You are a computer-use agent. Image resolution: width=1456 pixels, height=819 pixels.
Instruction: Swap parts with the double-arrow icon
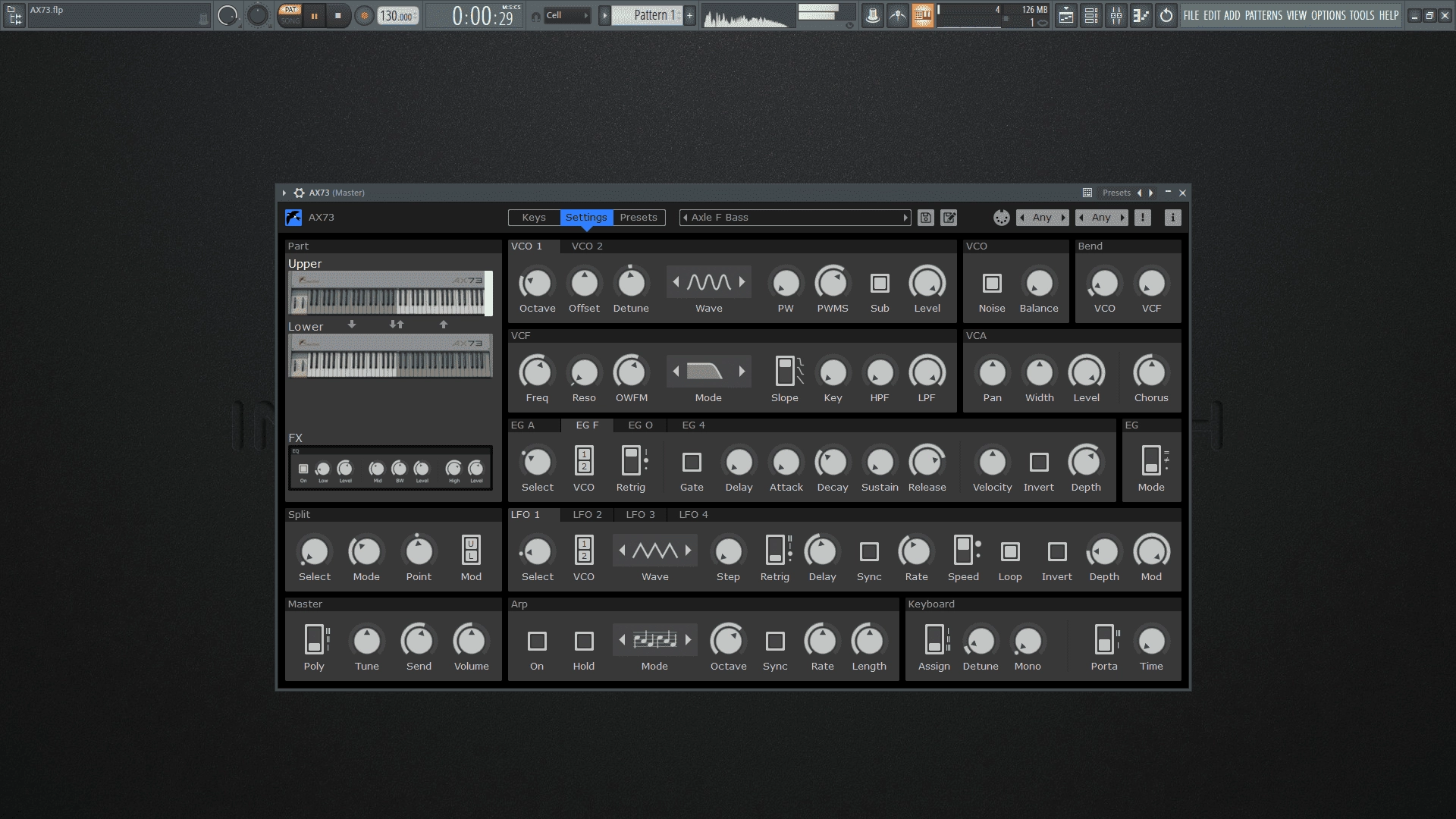click(x=397, y=325)
